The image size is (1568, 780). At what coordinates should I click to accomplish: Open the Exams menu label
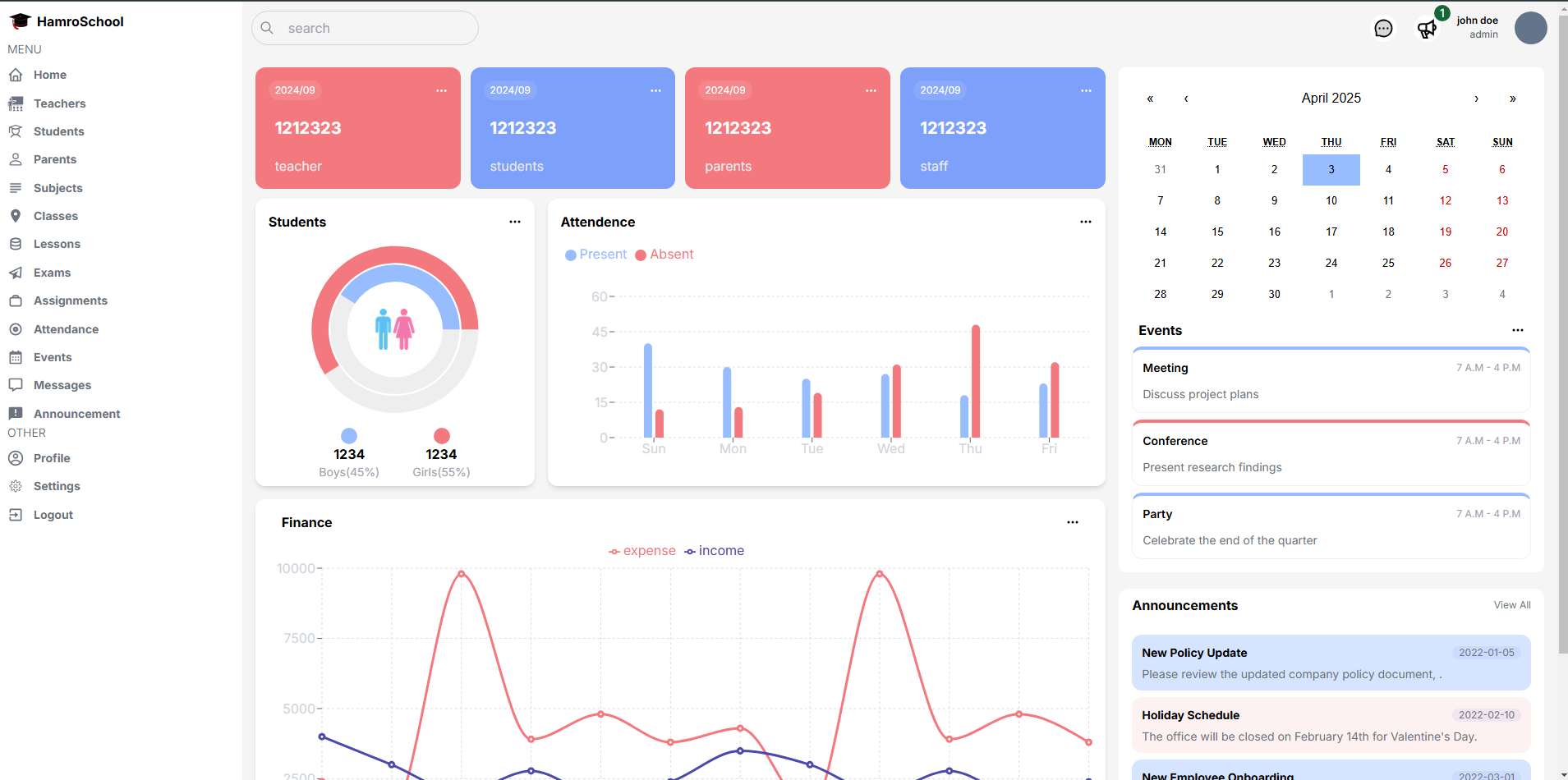53,273
